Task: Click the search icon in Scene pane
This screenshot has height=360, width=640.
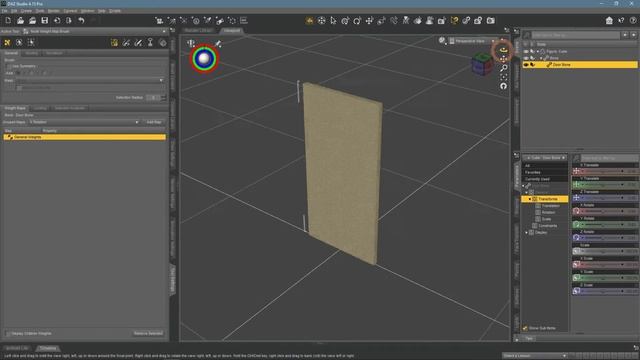Action: [527, 35]
